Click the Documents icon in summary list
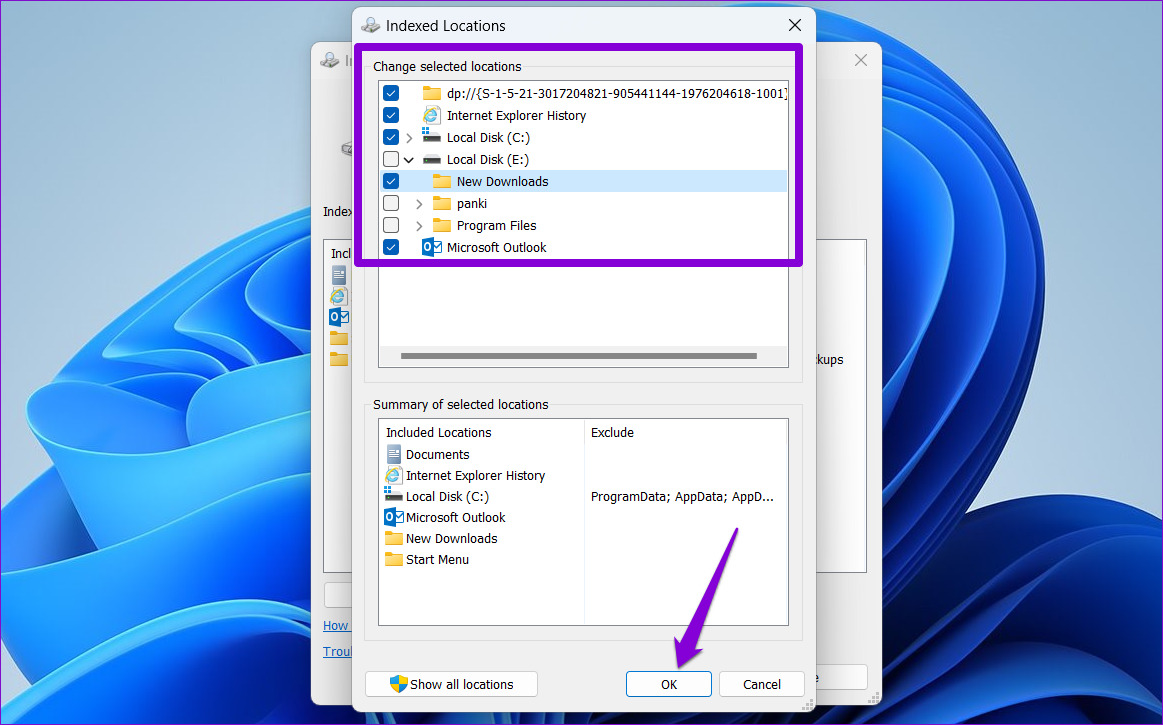Viewport: 1163px width, 725px height. 394,455
